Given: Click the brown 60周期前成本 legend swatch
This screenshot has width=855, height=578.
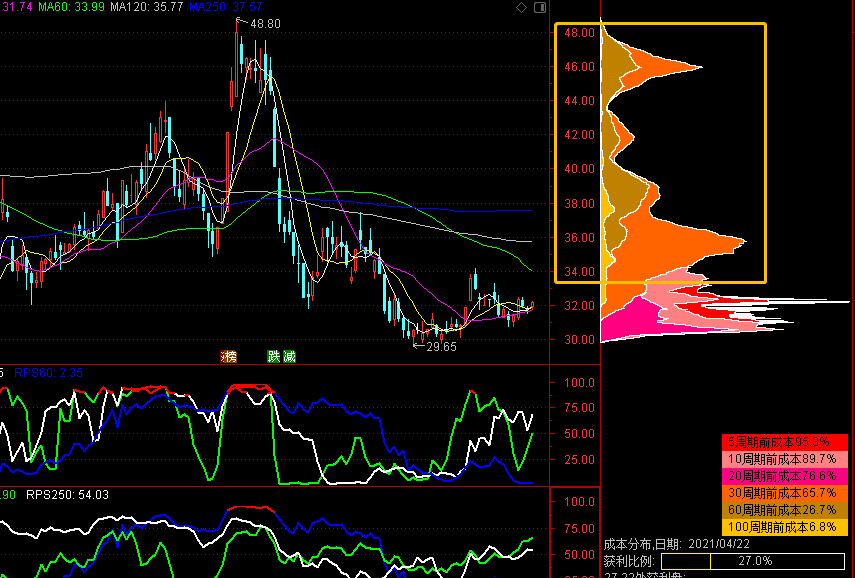Looking at the screenshot, I should click(784, 509).
